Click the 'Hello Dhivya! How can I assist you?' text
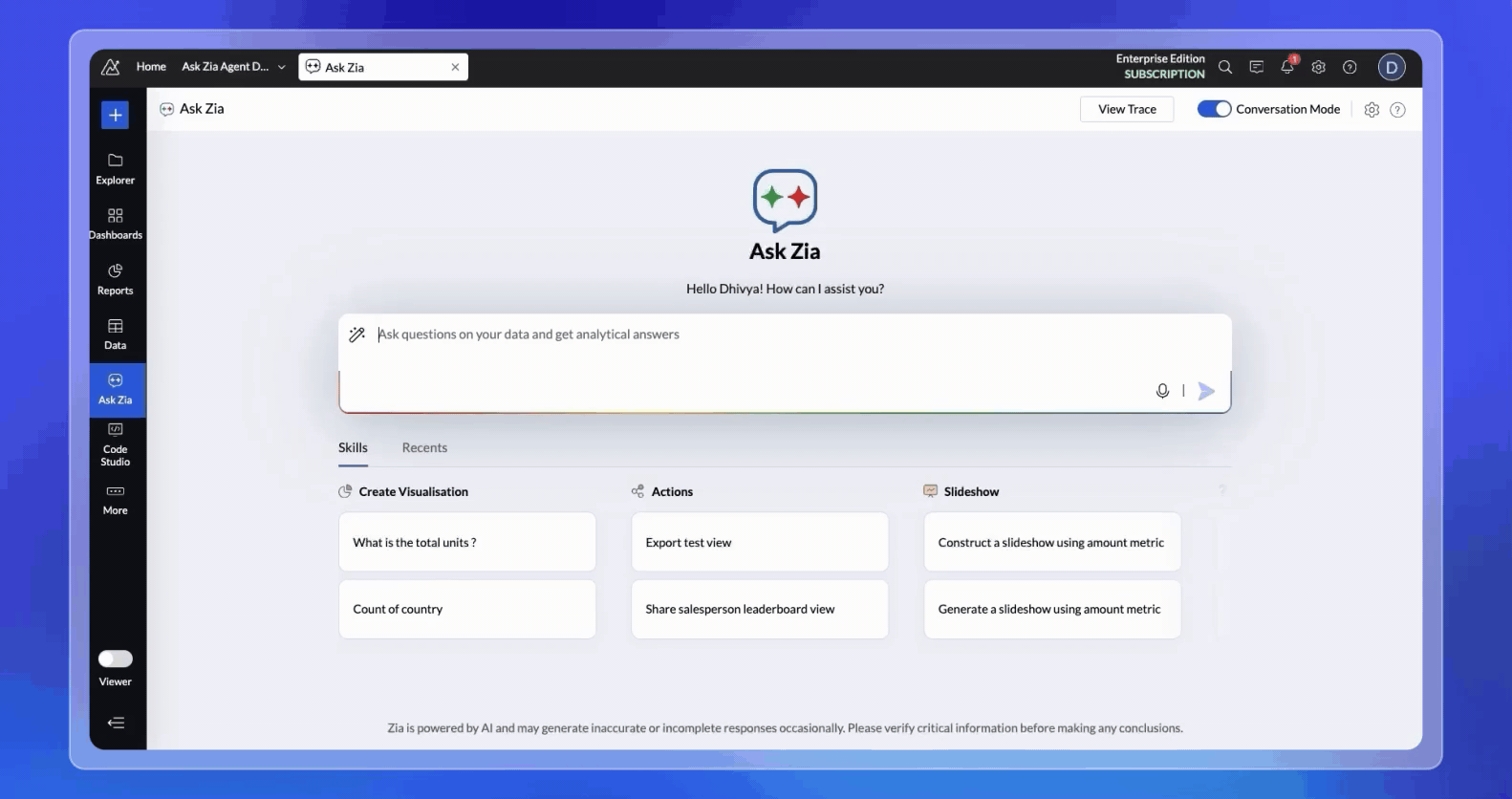1512x799 pixels. (785, 289)
